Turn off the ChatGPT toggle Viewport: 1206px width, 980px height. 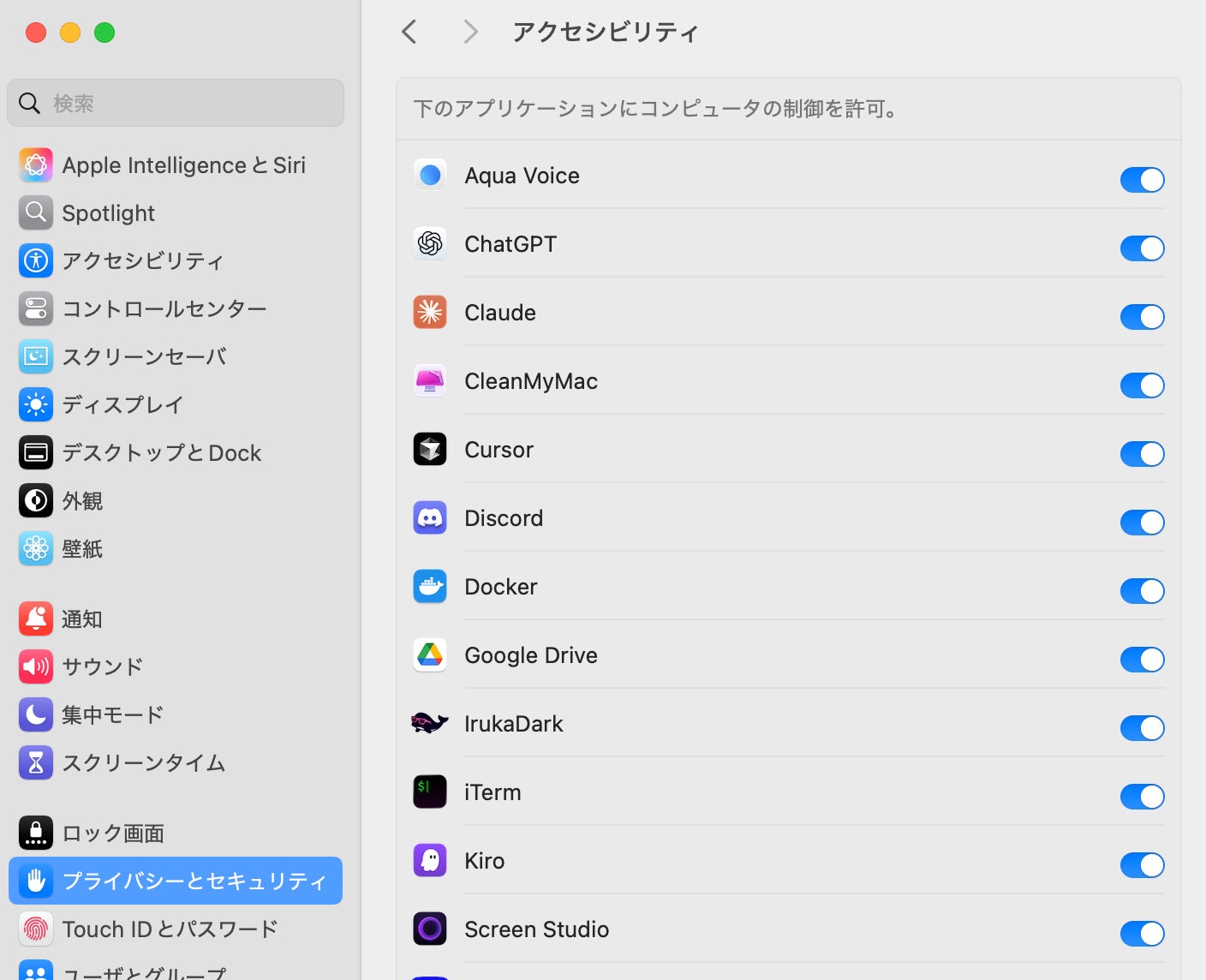click(x=1143, y=248)
